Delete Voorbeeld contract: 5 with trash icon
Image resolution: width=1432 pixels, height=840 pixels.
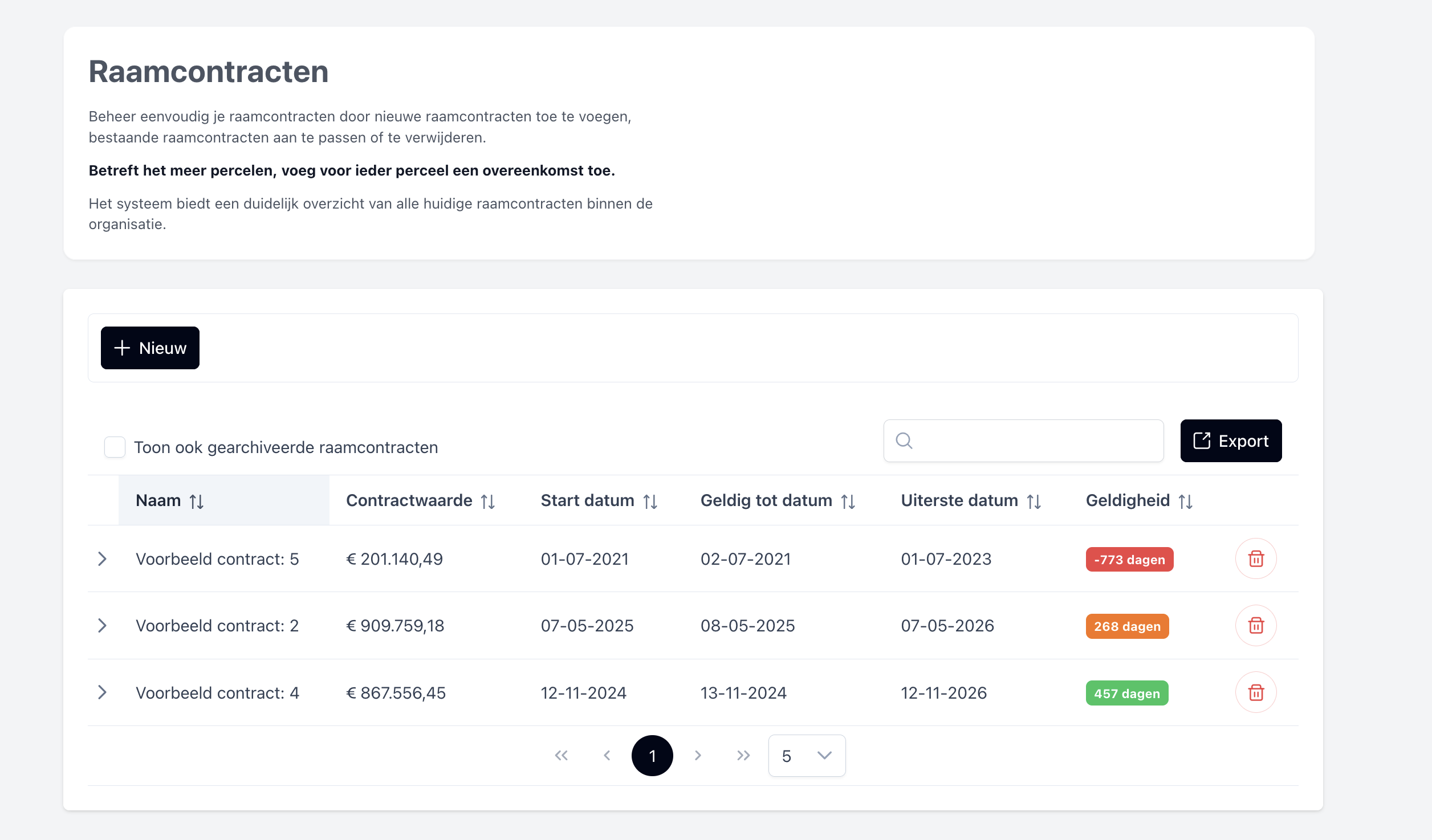[1256, 558]
